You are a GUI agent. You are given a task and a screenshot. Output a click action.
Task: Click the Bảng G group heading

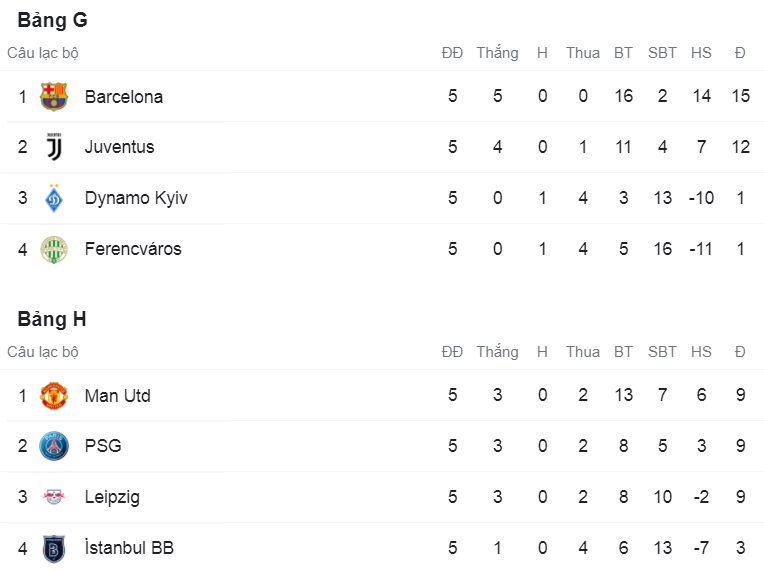(52, 20)
